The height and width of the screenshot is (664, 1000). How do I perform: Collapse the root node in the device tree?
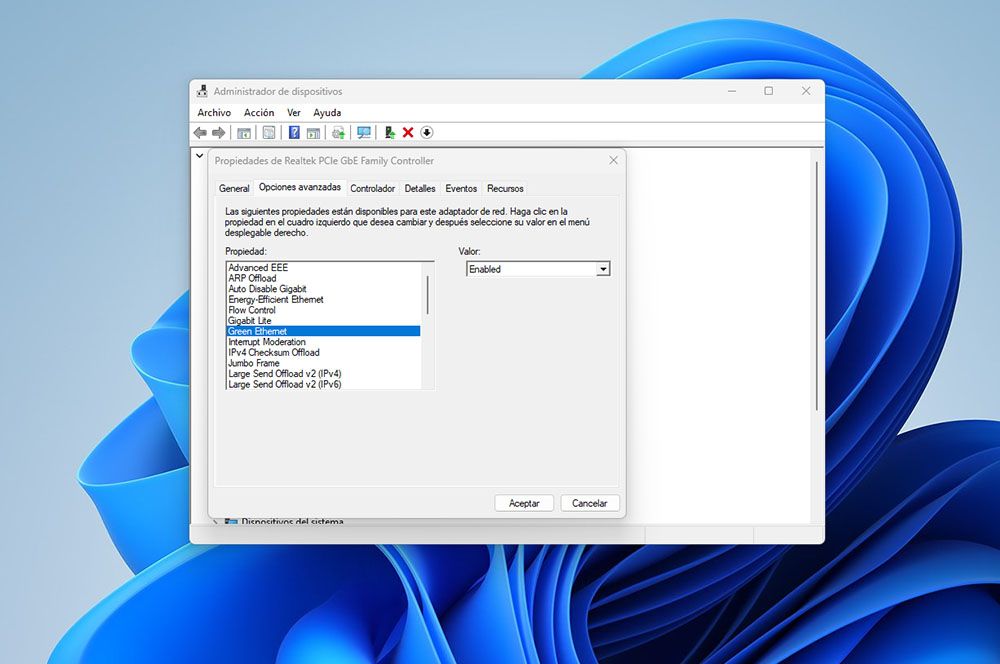[200, 155]
